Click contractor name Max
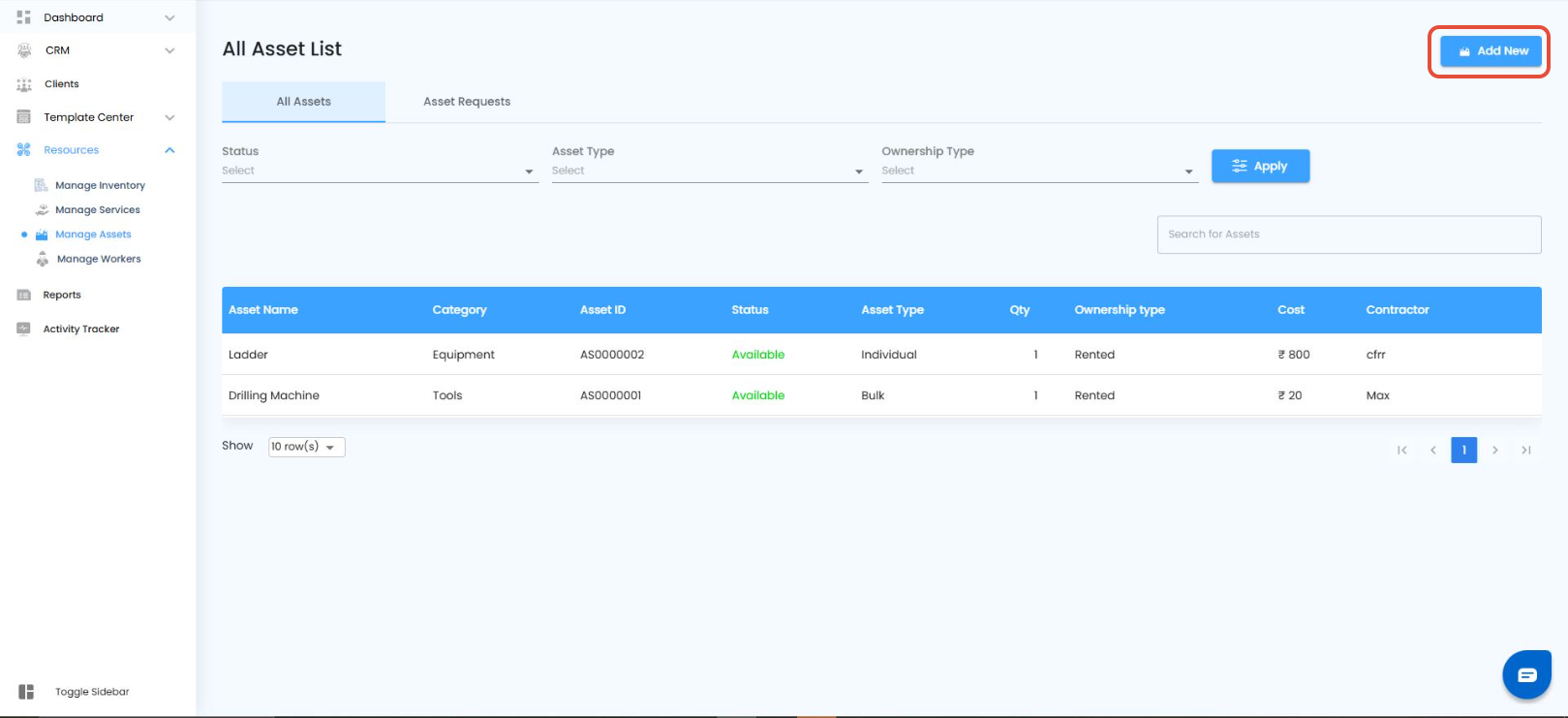Image resolution: width=1568 pixels, height=718 pixels. (1377, 395)
